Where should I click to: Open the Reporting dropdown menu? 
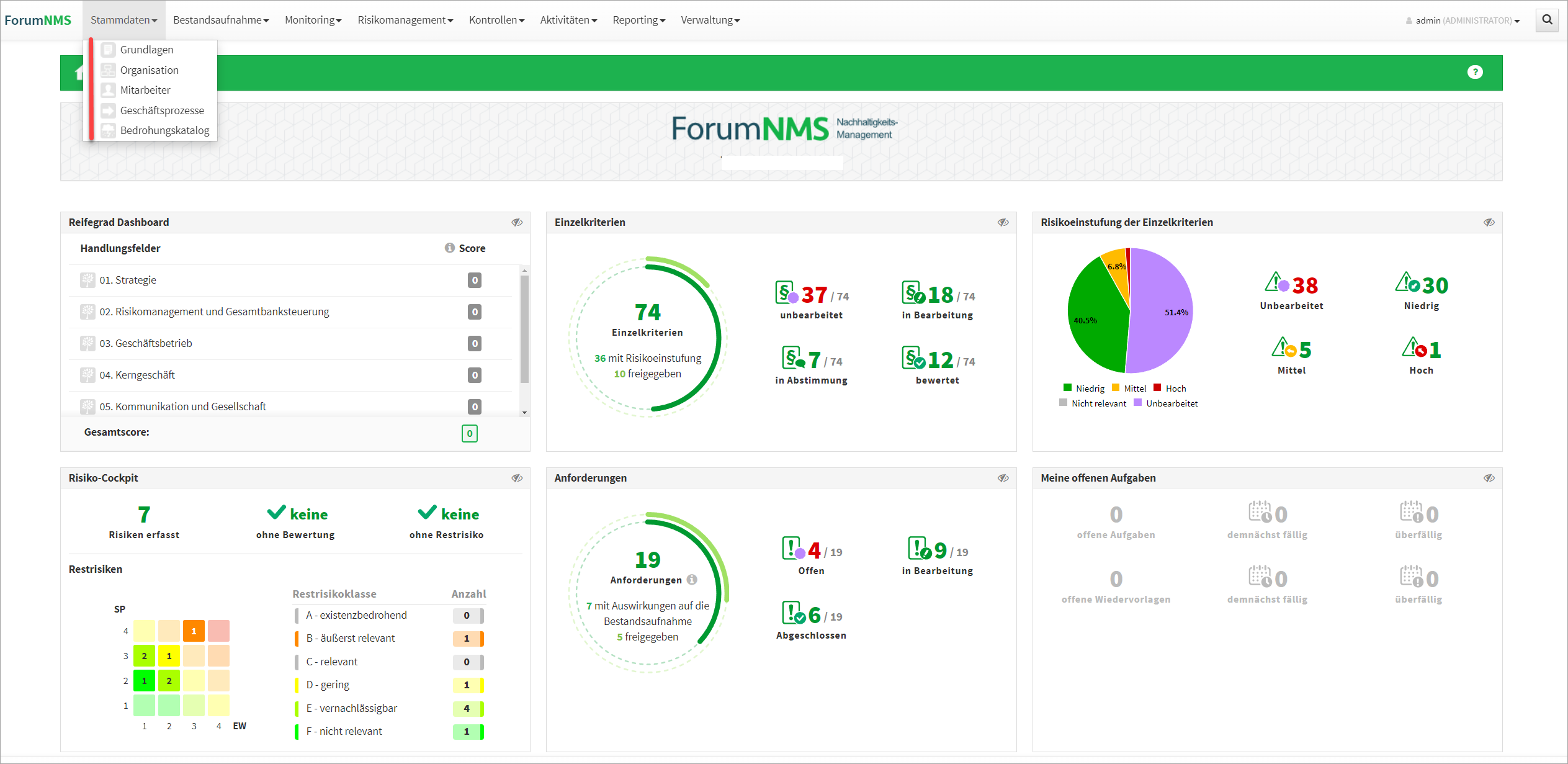(638, 20)
